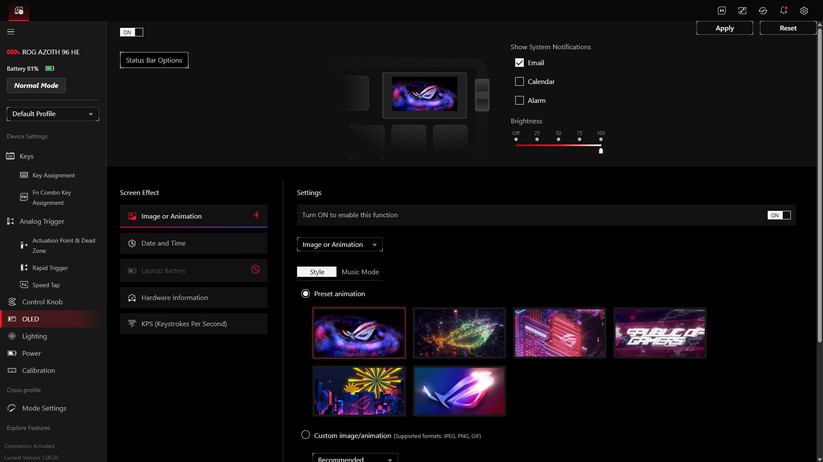Select the glowing pink ROG logo preset
The height and width of the screenshot is (462, 823).
pos(459,391)
